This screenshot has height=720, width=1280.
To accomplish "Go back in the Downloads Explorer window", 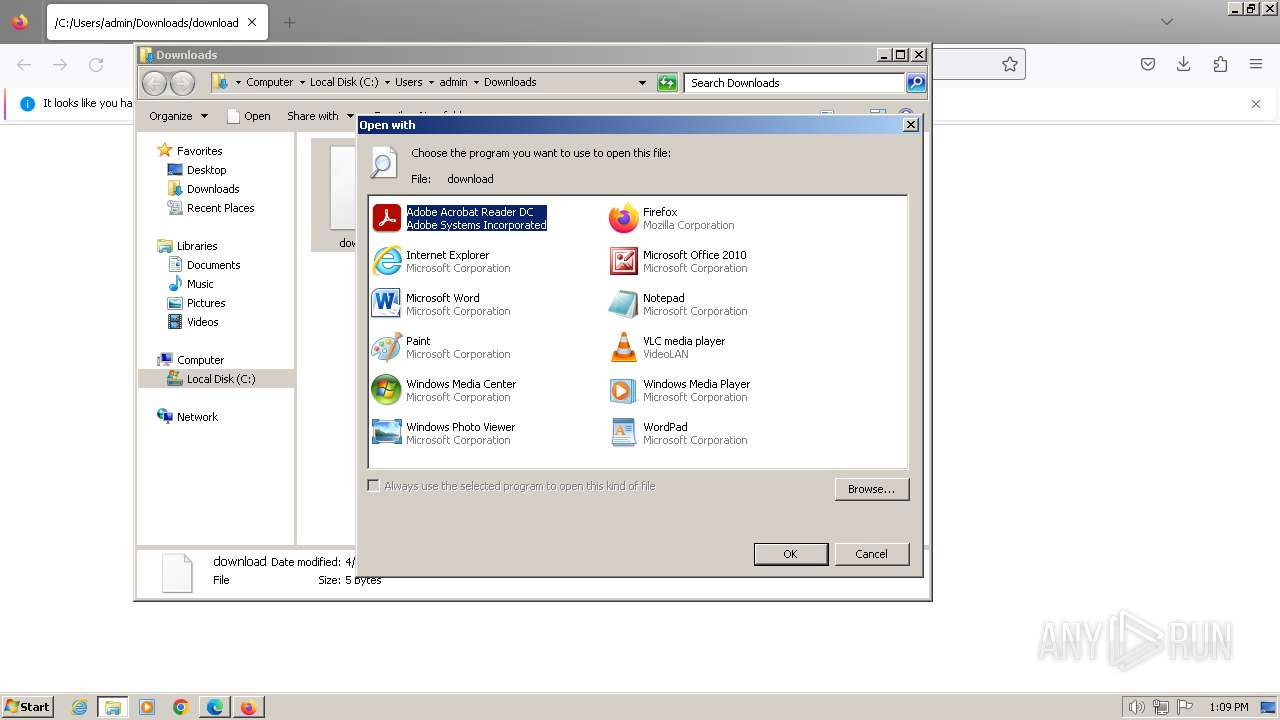I will click(154, 83).
